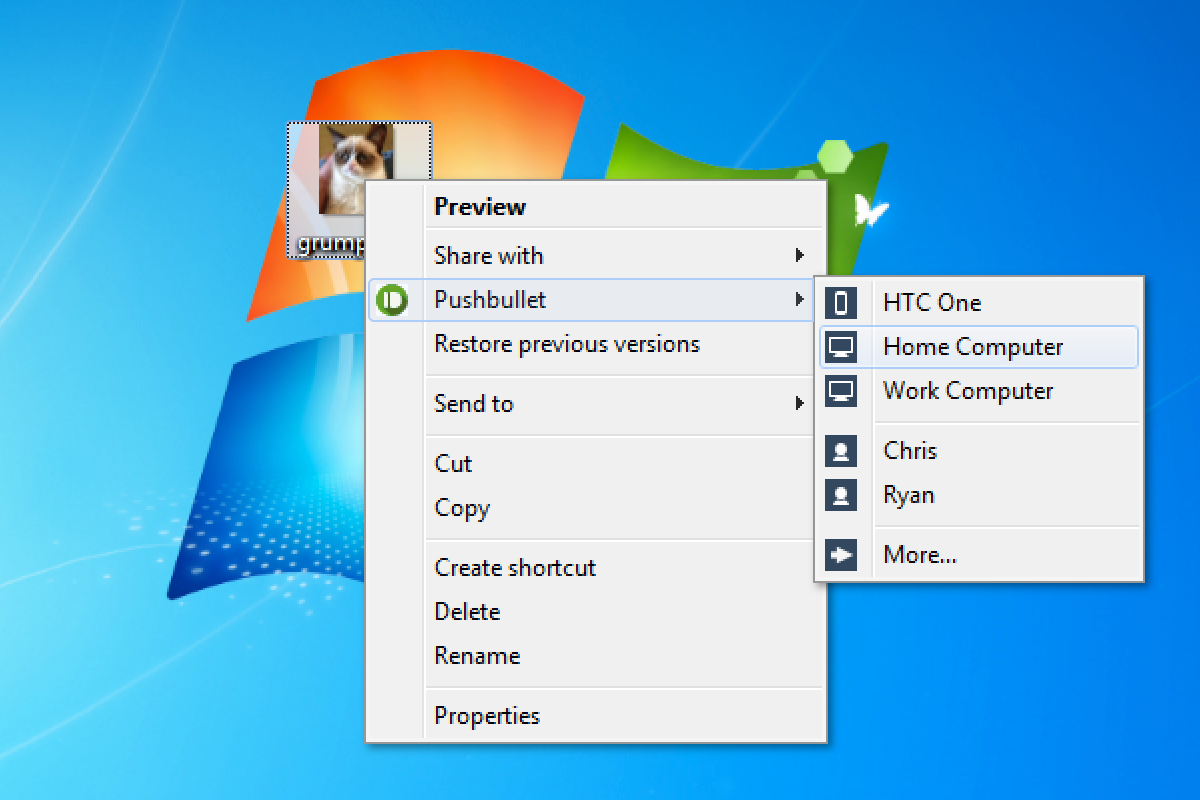
Task: Click Create shortcut
Action: [x=514, y=568]
